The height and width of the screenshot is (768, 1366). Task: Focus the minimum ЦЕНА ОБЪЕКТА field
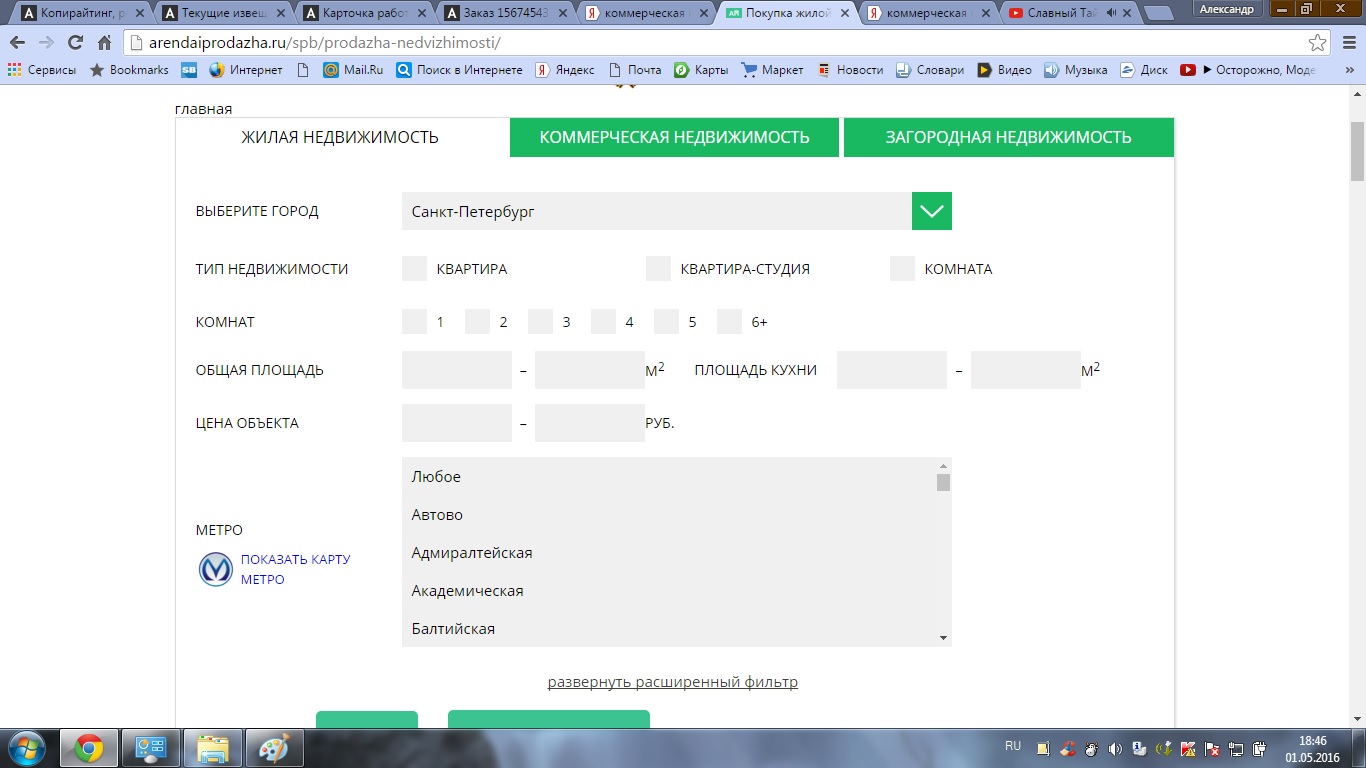457,423
